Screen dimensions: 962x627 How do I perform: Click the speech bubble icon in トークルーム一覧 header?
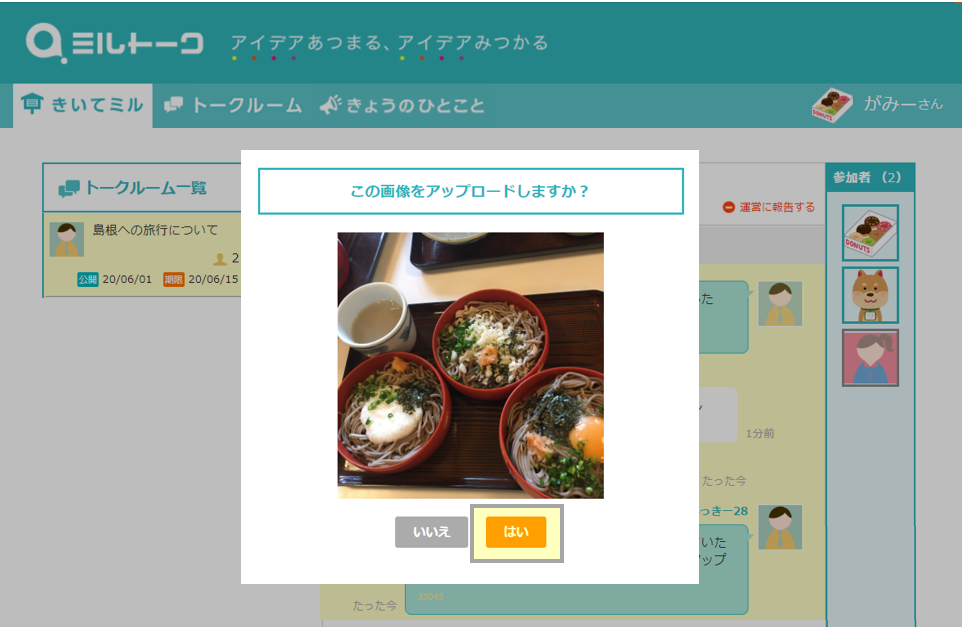click(69, 188)
